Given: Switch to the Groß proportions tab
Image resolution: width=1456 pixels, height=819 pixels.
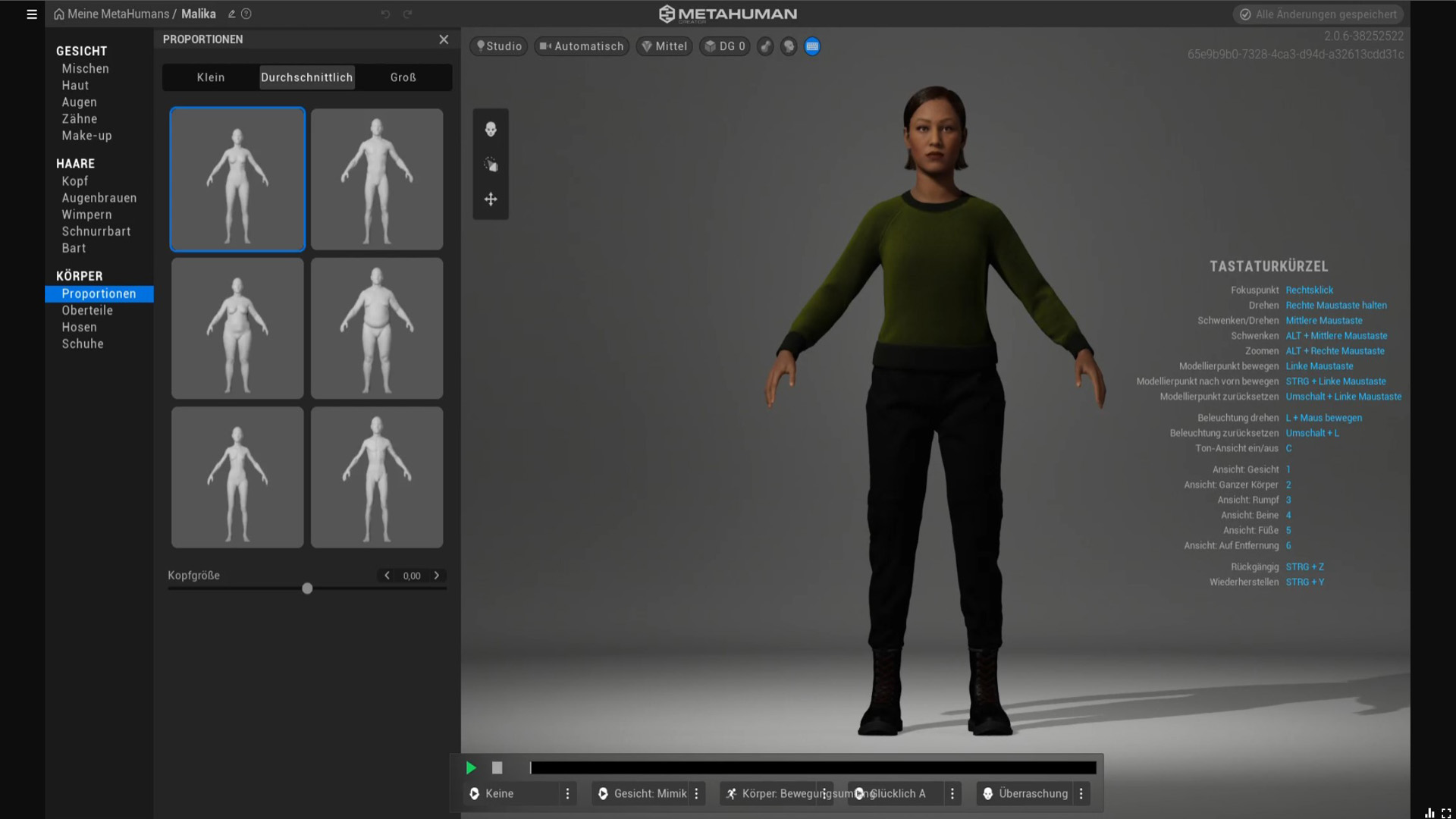Looking at the screenshot, I should click(403, 77).
